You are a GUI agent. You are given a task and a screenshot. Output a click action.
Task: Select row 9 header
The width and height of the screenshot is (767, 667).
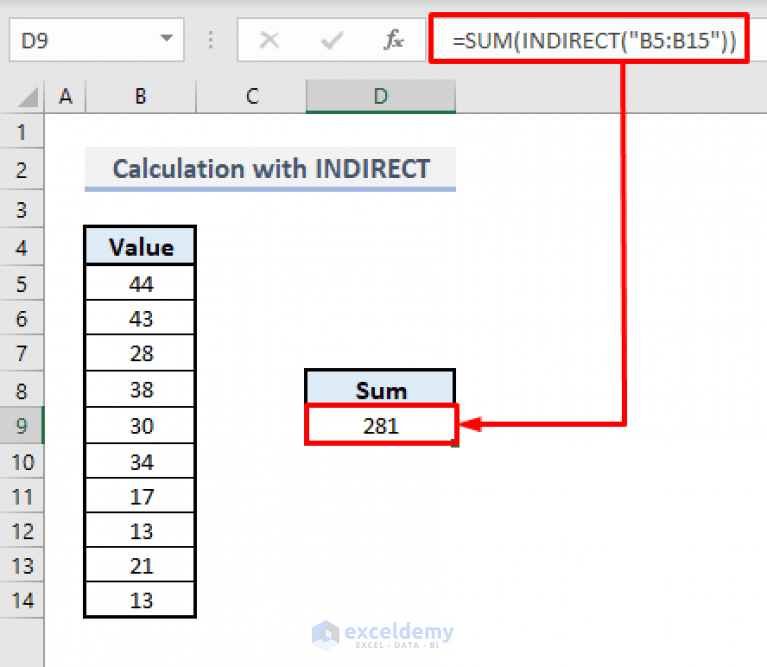(x=22, y=425)
